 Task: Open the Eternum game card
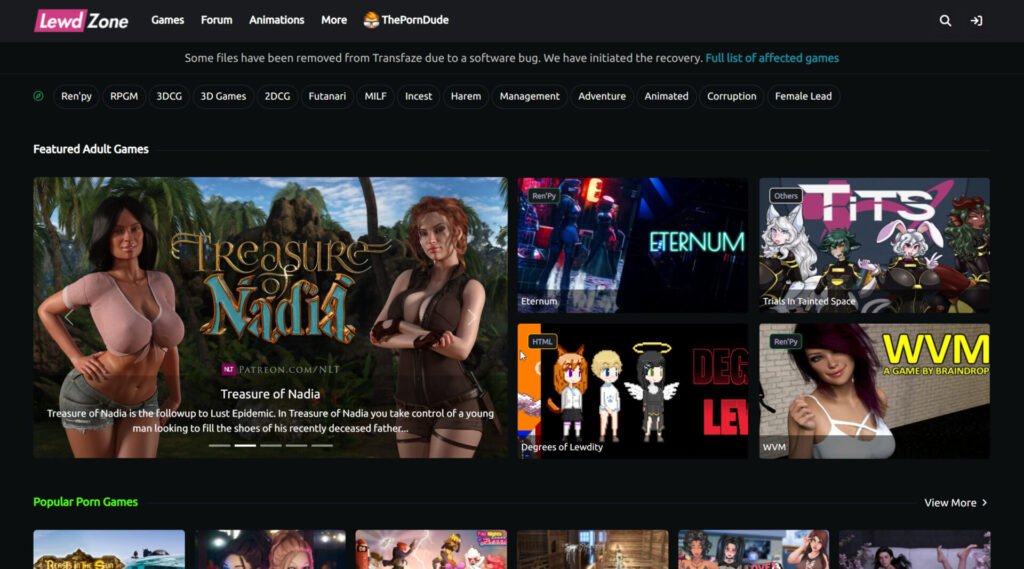coord(633,245)
